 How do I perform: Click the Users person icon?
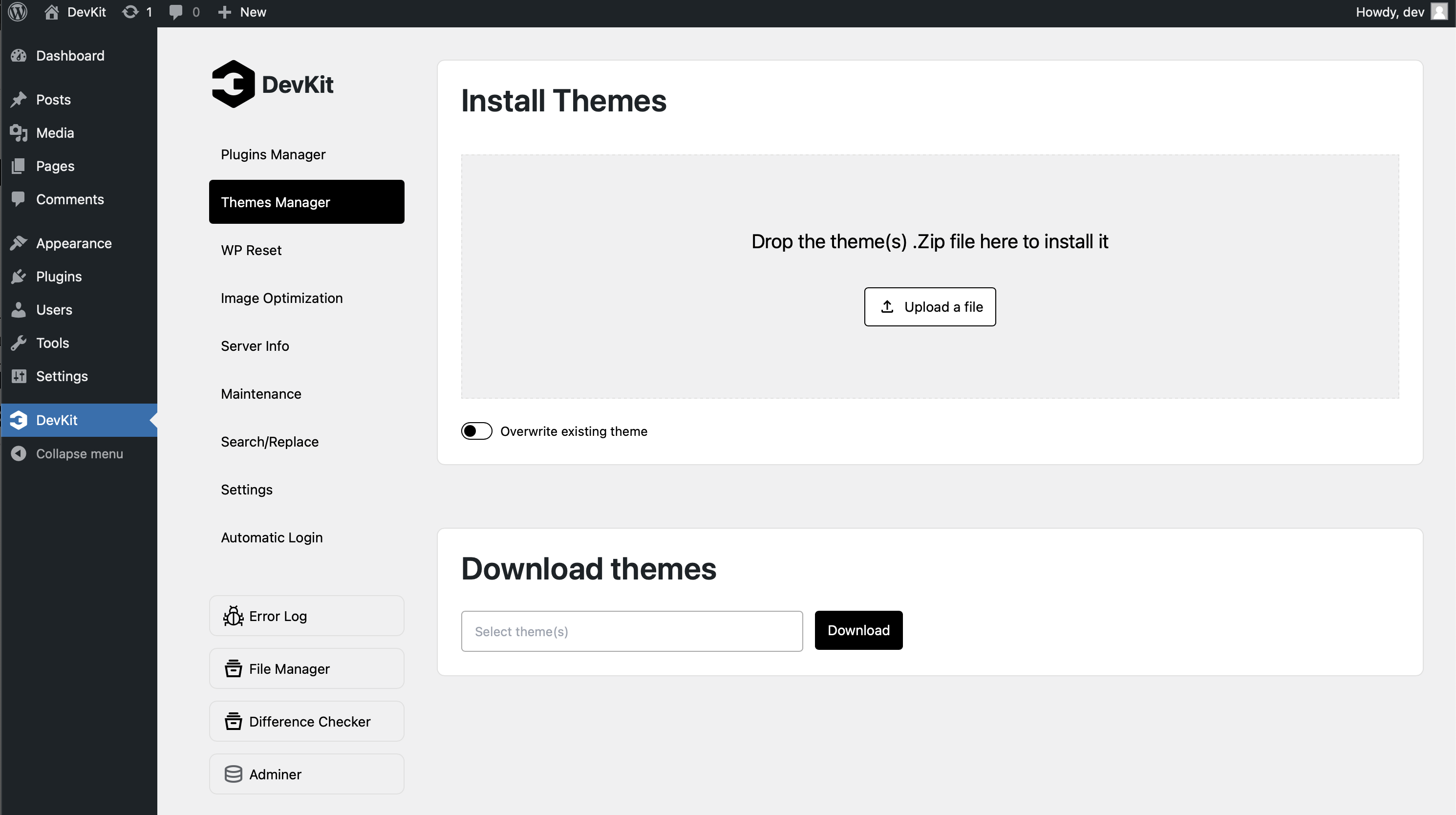coord(19,310)
